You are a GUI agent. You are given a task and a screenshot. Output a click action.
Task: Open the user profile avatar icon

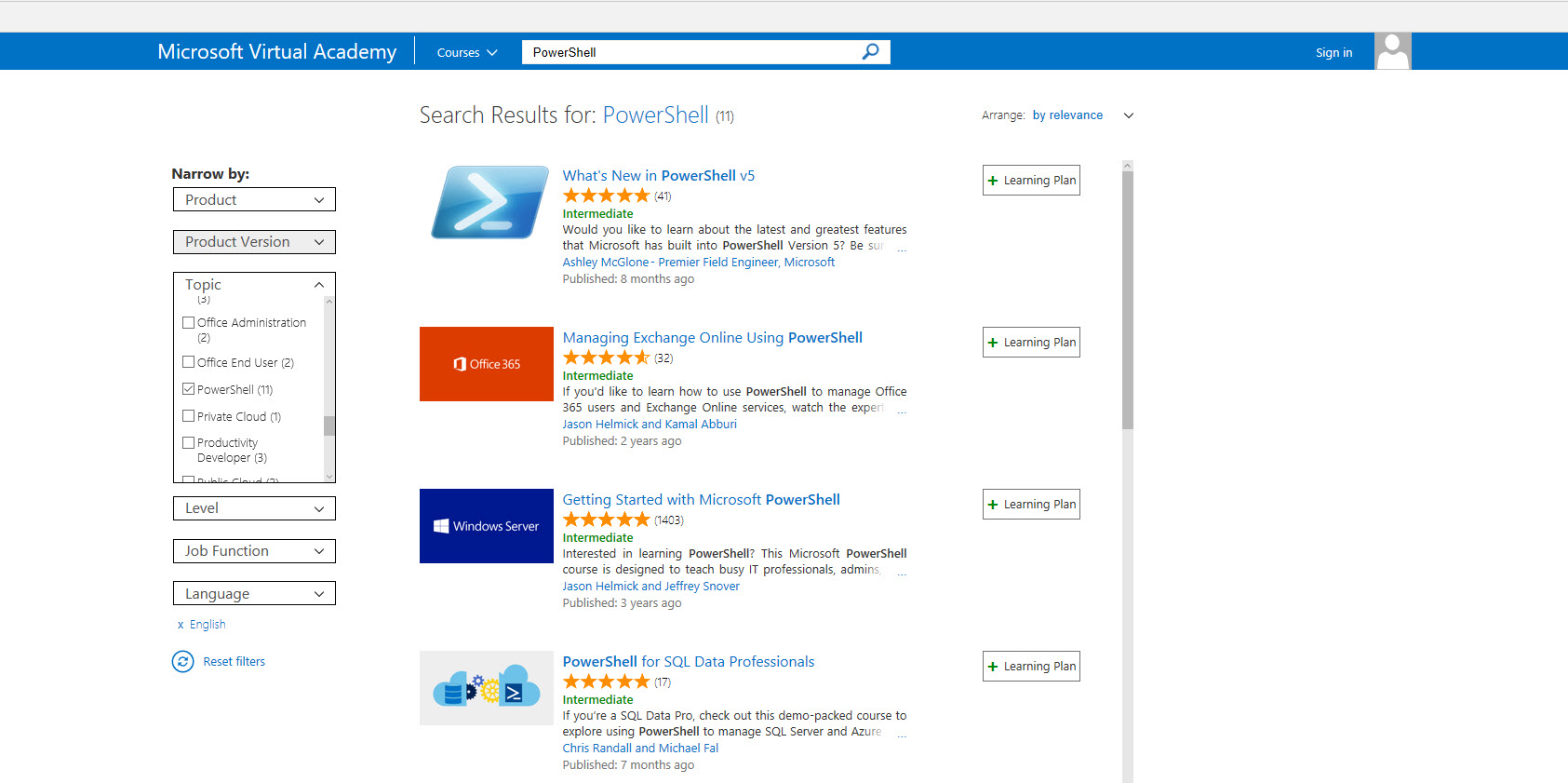point(1392,51)
